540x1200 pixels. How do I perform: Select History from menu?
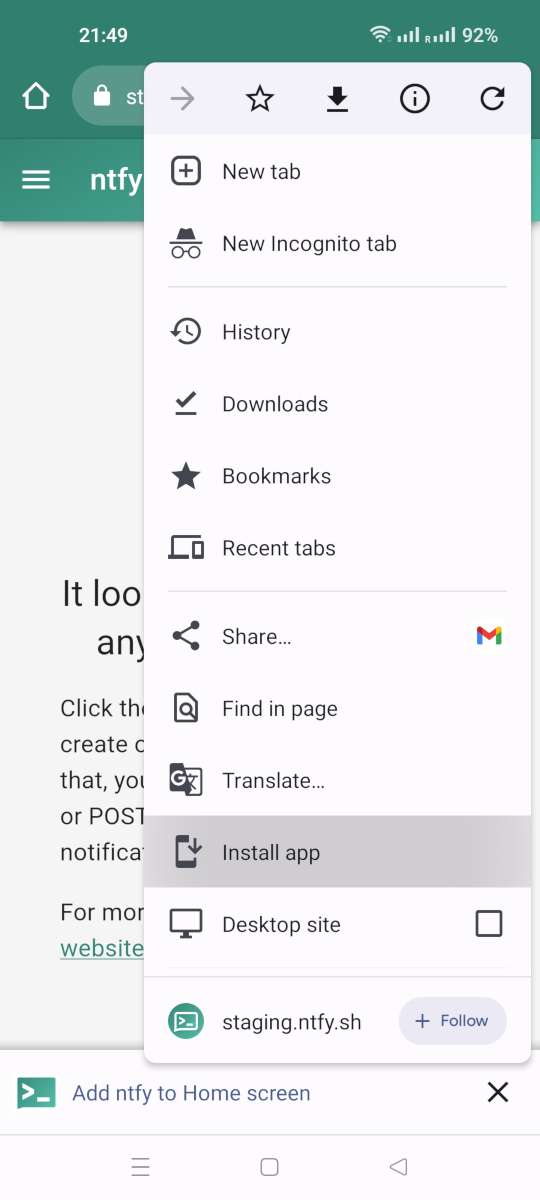tap(337, 332)
